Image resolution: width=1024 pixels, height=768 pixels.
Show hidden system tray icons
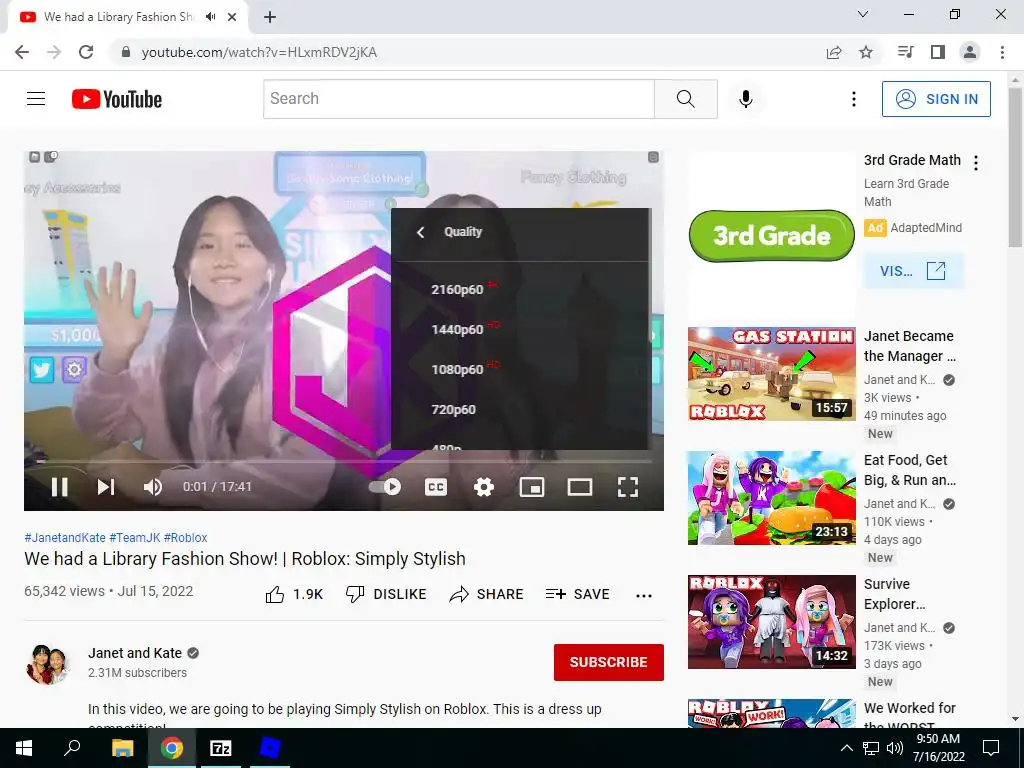tap(846, 748)
